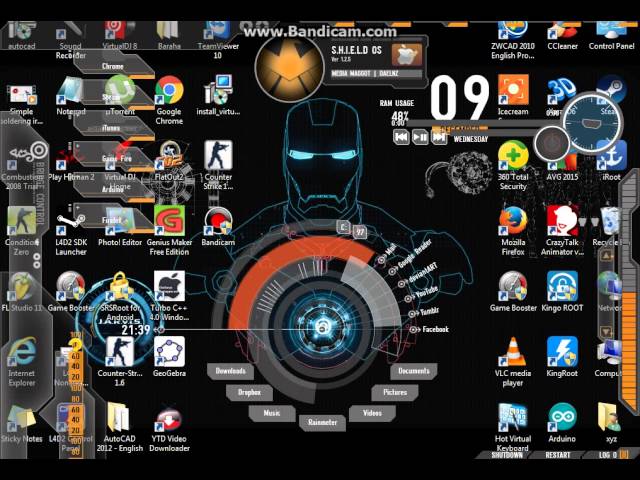Open Kingo ROOT shortcut
The height and width of the screenshot is (480, 640).
(562, 286)
